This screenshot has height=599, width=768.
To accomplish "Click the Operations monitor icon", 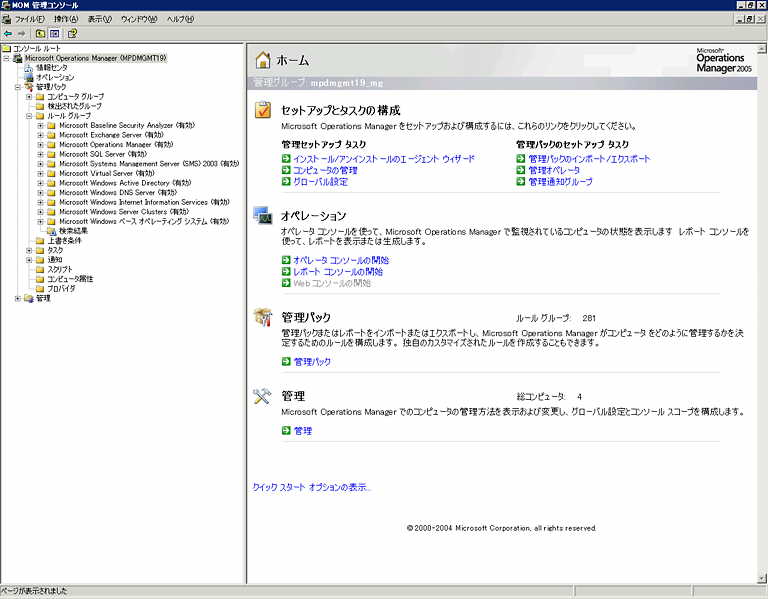I will tap(263, 215).
